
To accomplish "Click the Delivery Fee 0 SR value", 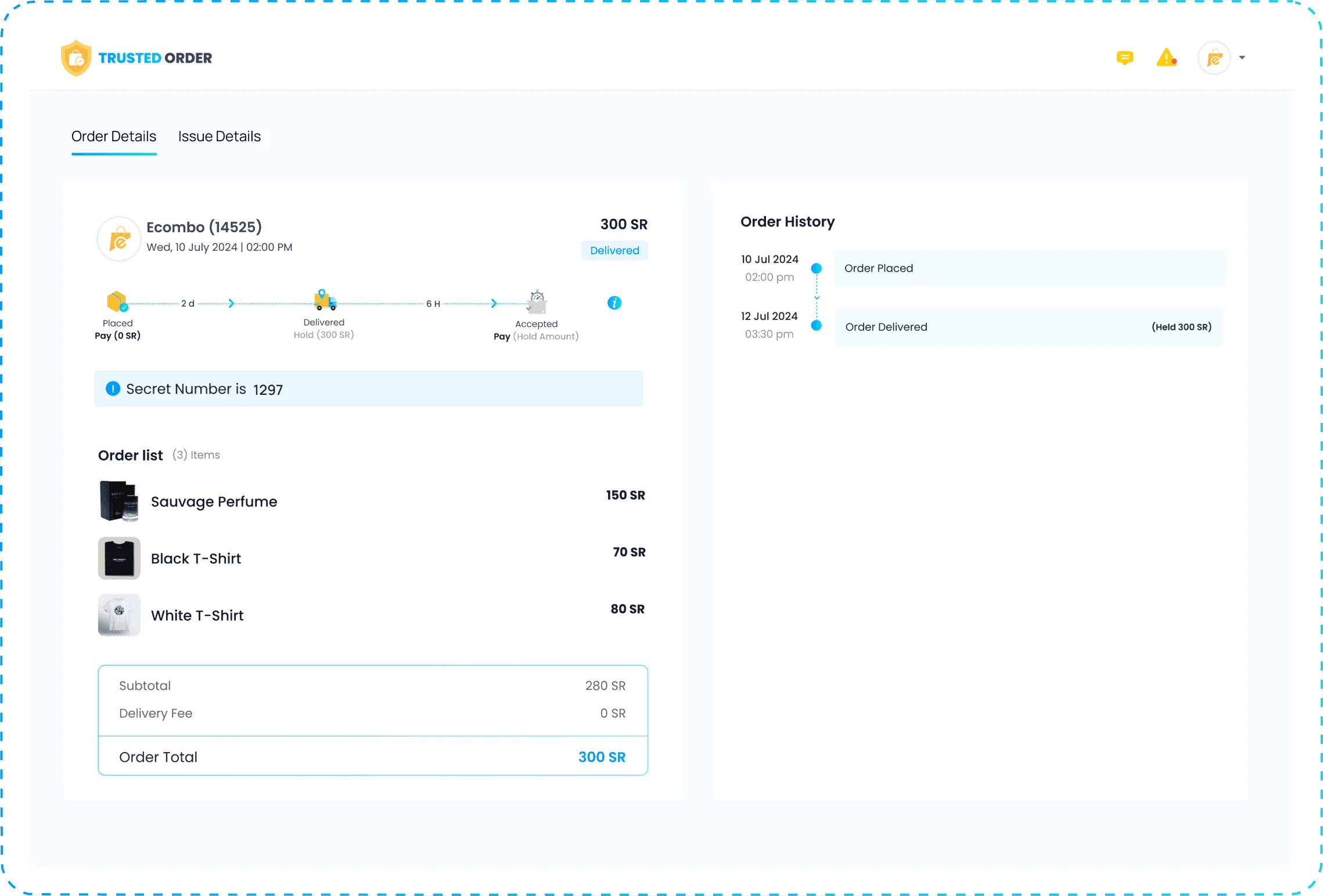I will 613,713.
